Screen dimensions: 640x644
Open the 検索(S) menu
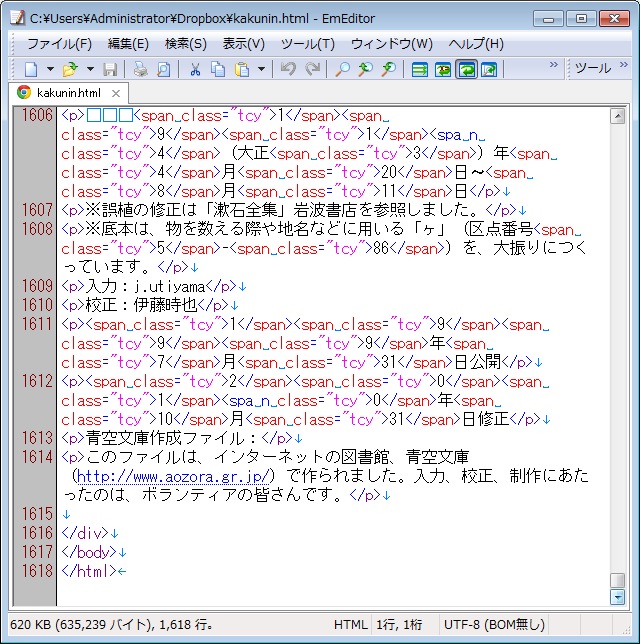tap(186, 44)
